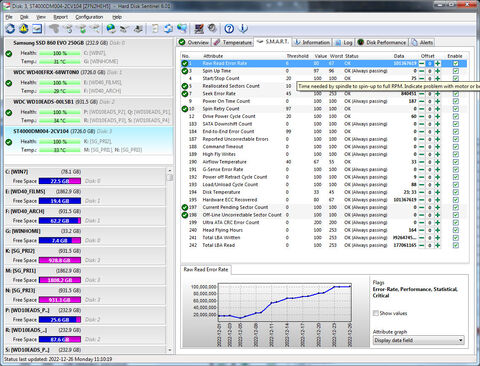The image size is (480, 366).
Task: Switch to the Temperature tab
Action: (233, 42)
